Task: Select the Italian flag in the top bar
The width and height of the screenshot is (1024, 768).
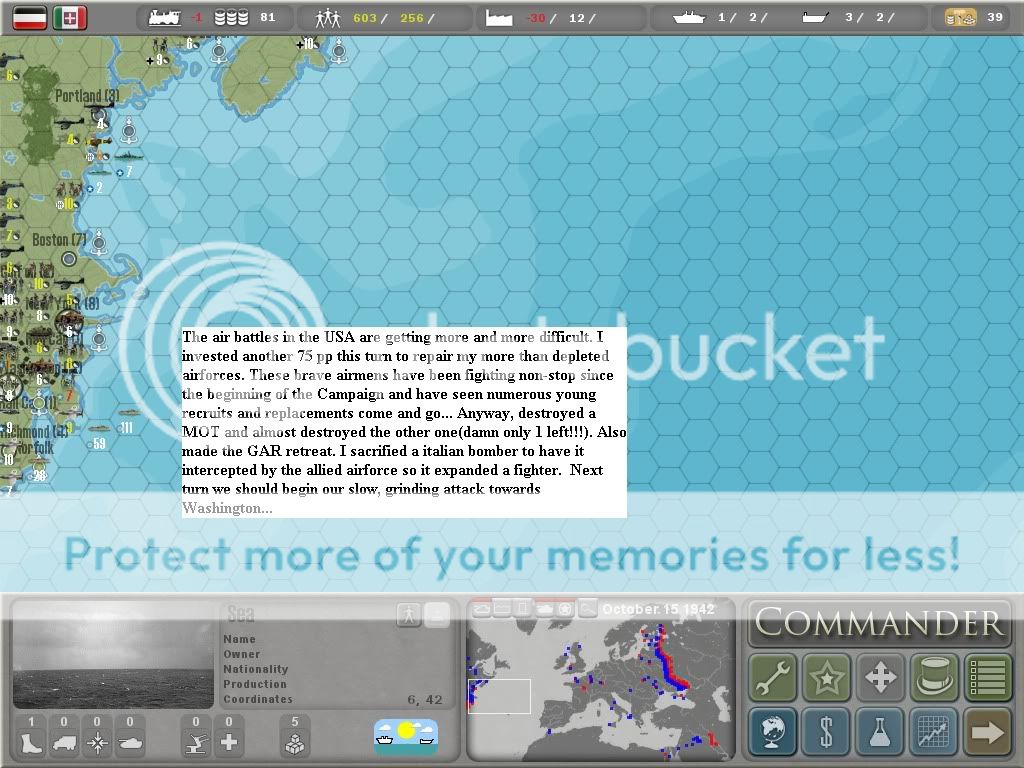Action: point(70,18)
